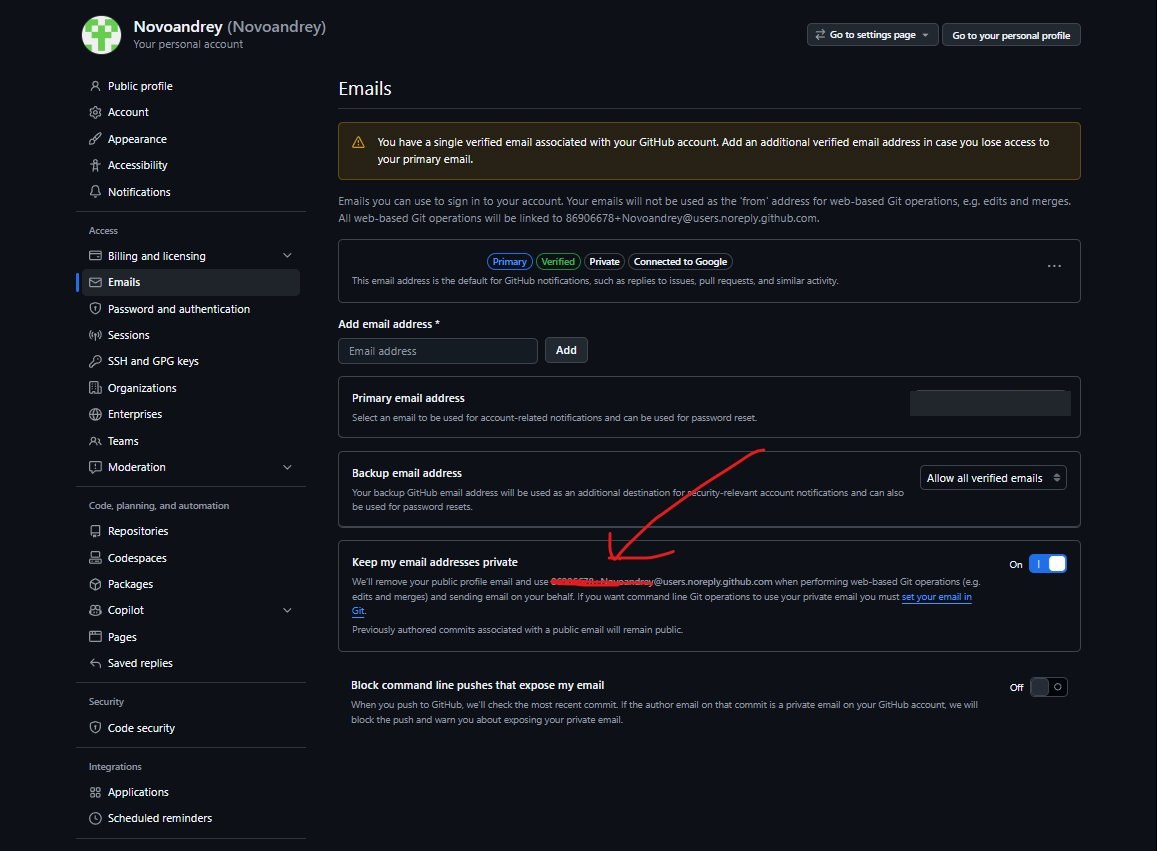The image size is (1157, 851).
Task: Open the Allow all verified emails dropdown
Action: tap(992, 478)
